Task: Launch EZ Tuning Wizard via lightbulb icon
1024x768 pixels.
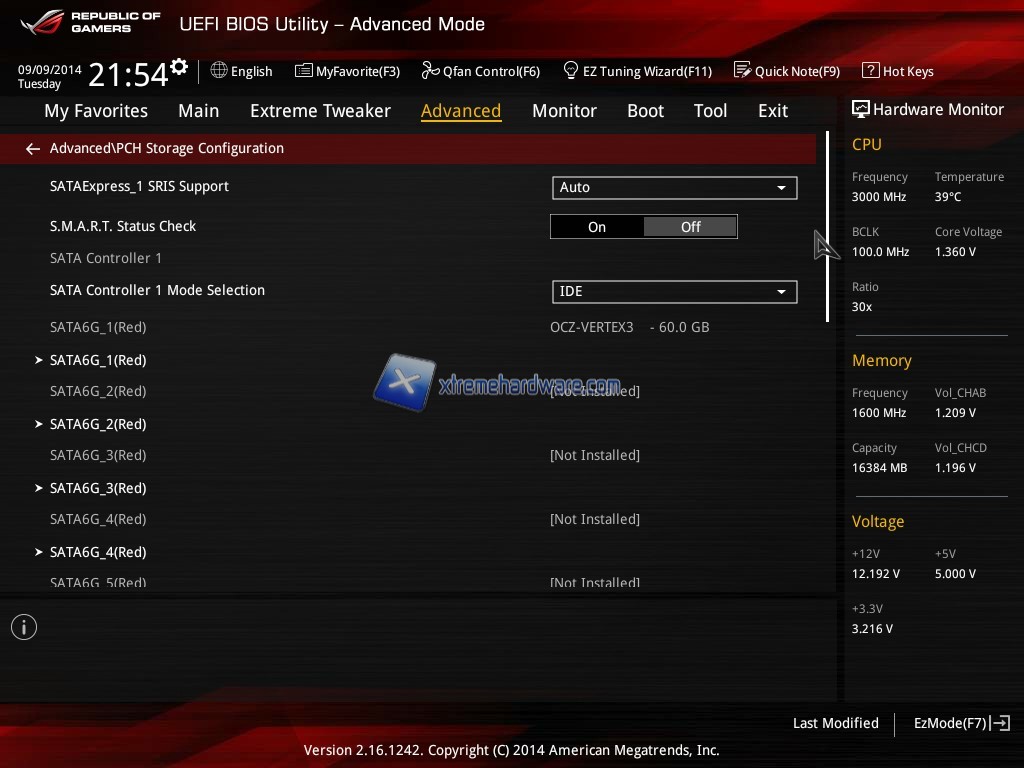Action: point(571,71)
